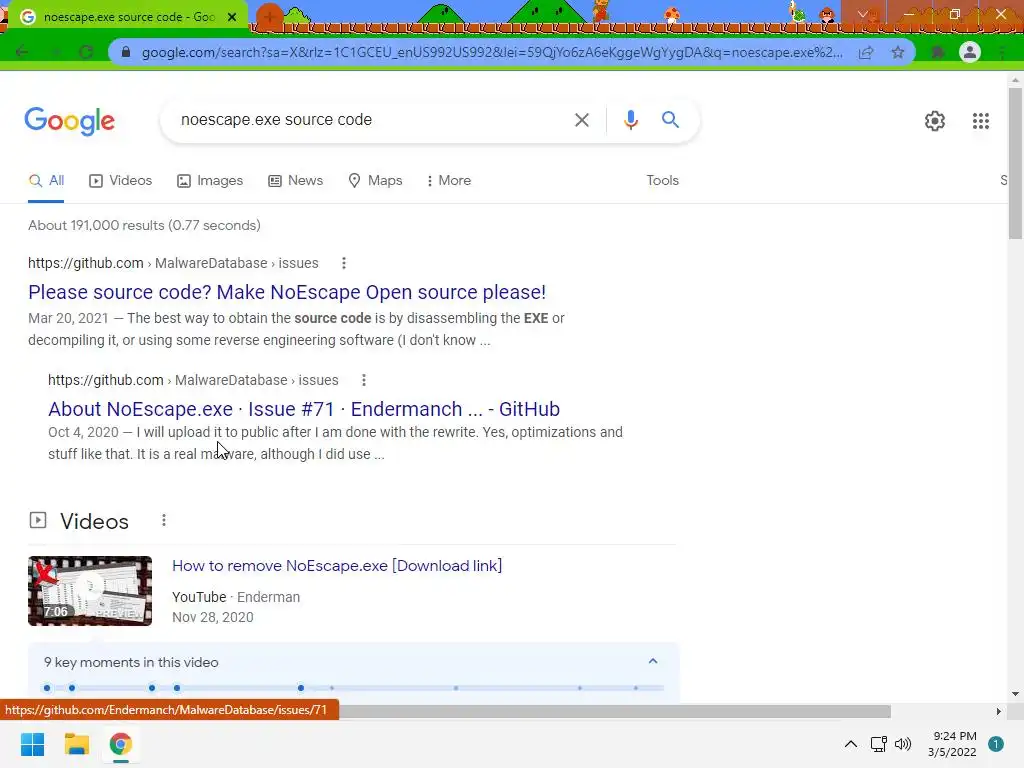
Task: Open 'About NoEscape.exe · Issue #71' result
Action: 304,409
